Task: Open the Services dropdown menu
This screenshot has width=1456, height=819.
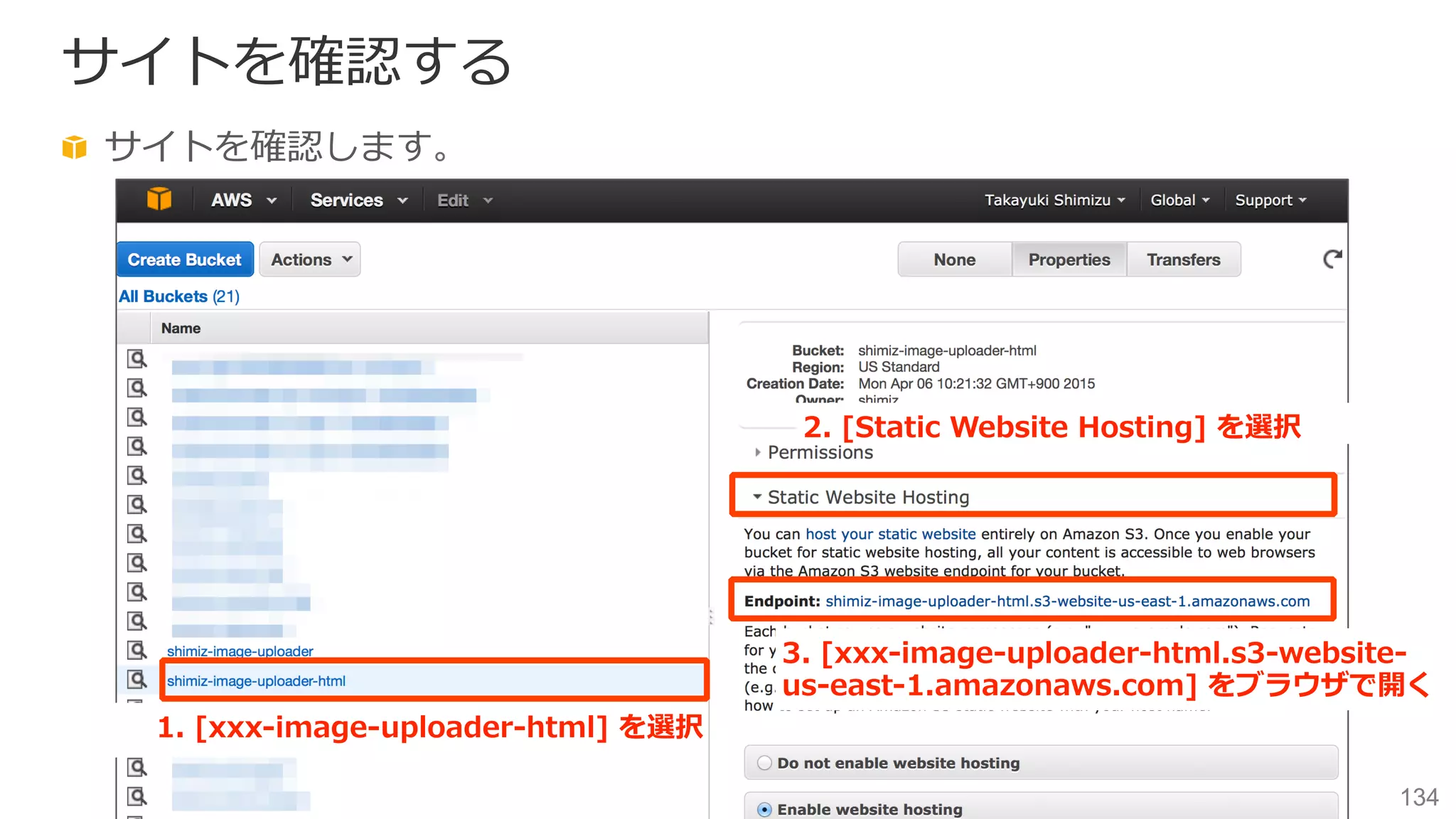Action: (x=359, y=200)
